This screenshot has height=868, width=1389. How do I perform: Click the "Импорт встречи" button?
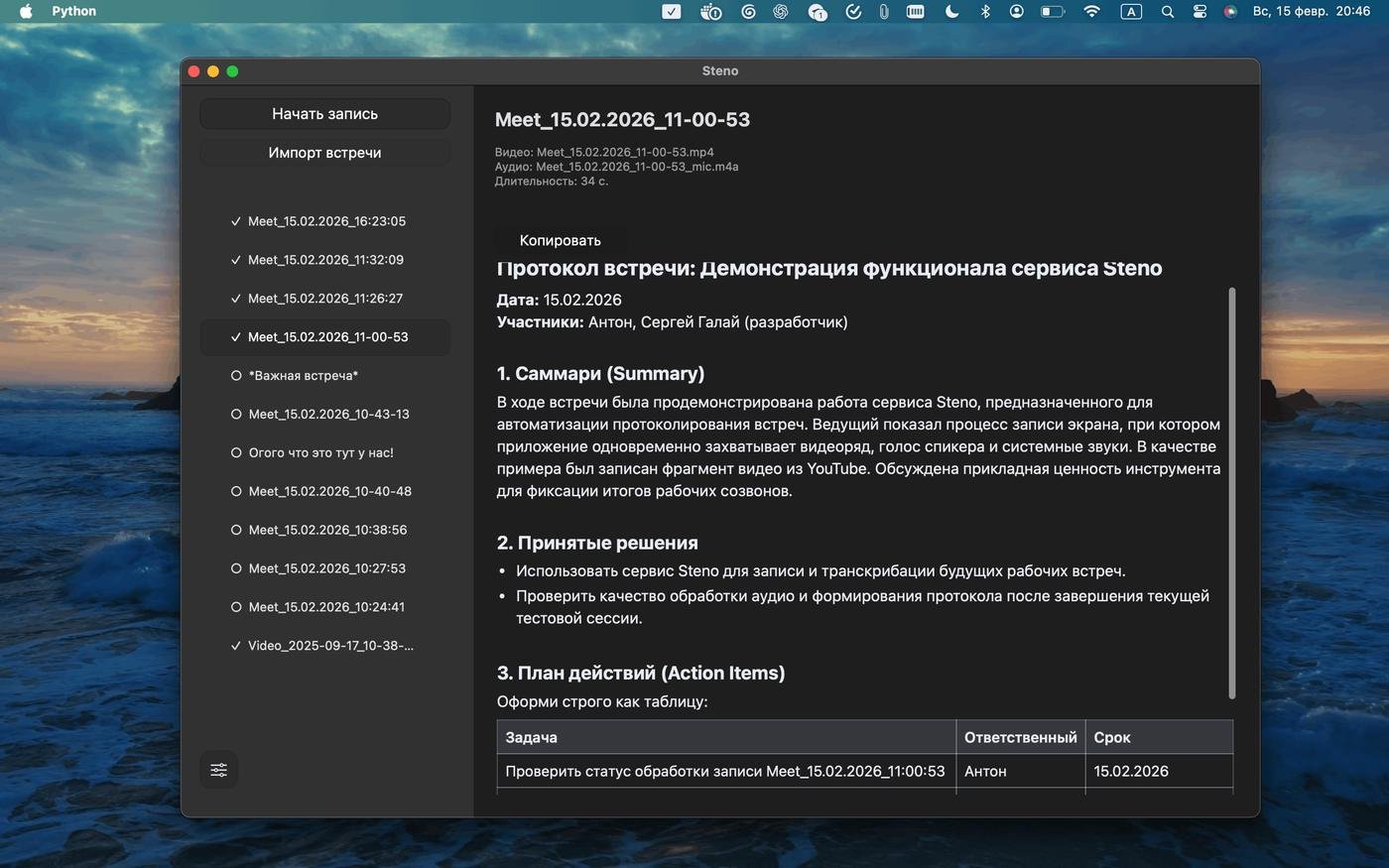click(324, 153)
